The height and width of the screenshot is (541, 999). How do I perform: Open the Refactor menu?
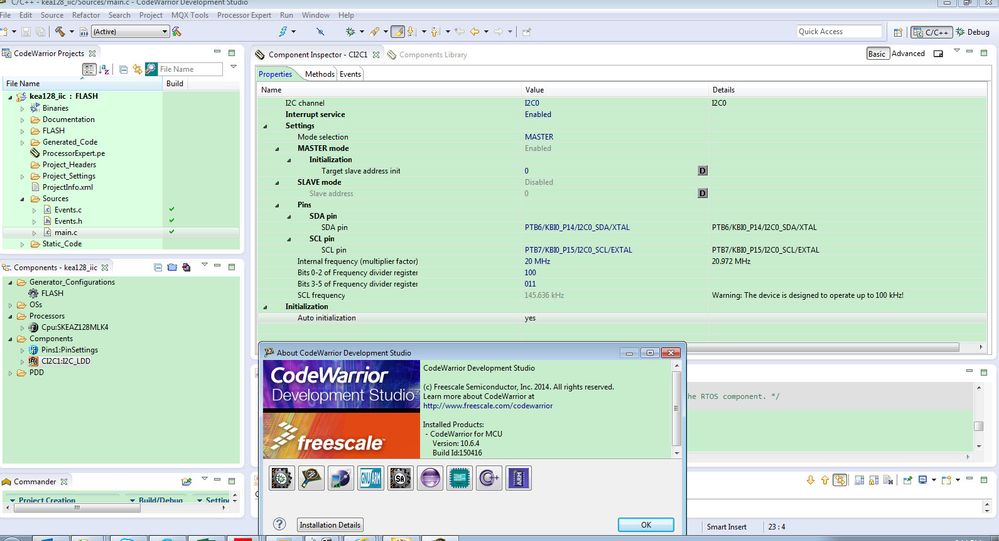click(x=86, y=15)
